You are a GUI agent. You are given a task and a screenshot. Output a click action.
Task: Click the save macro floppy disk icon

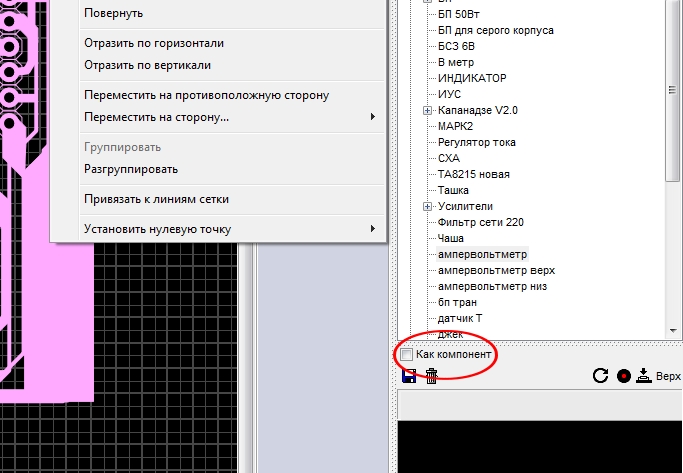[x=408, y=376]
